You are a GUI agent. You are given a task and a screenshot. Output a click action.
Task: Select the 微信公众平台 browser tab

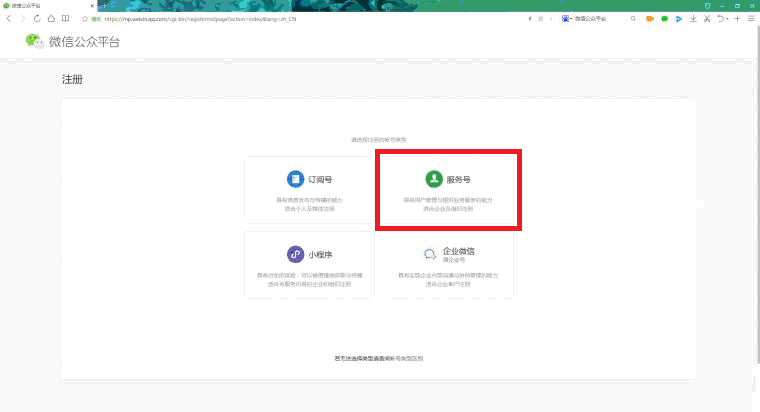tap(48, 6)
